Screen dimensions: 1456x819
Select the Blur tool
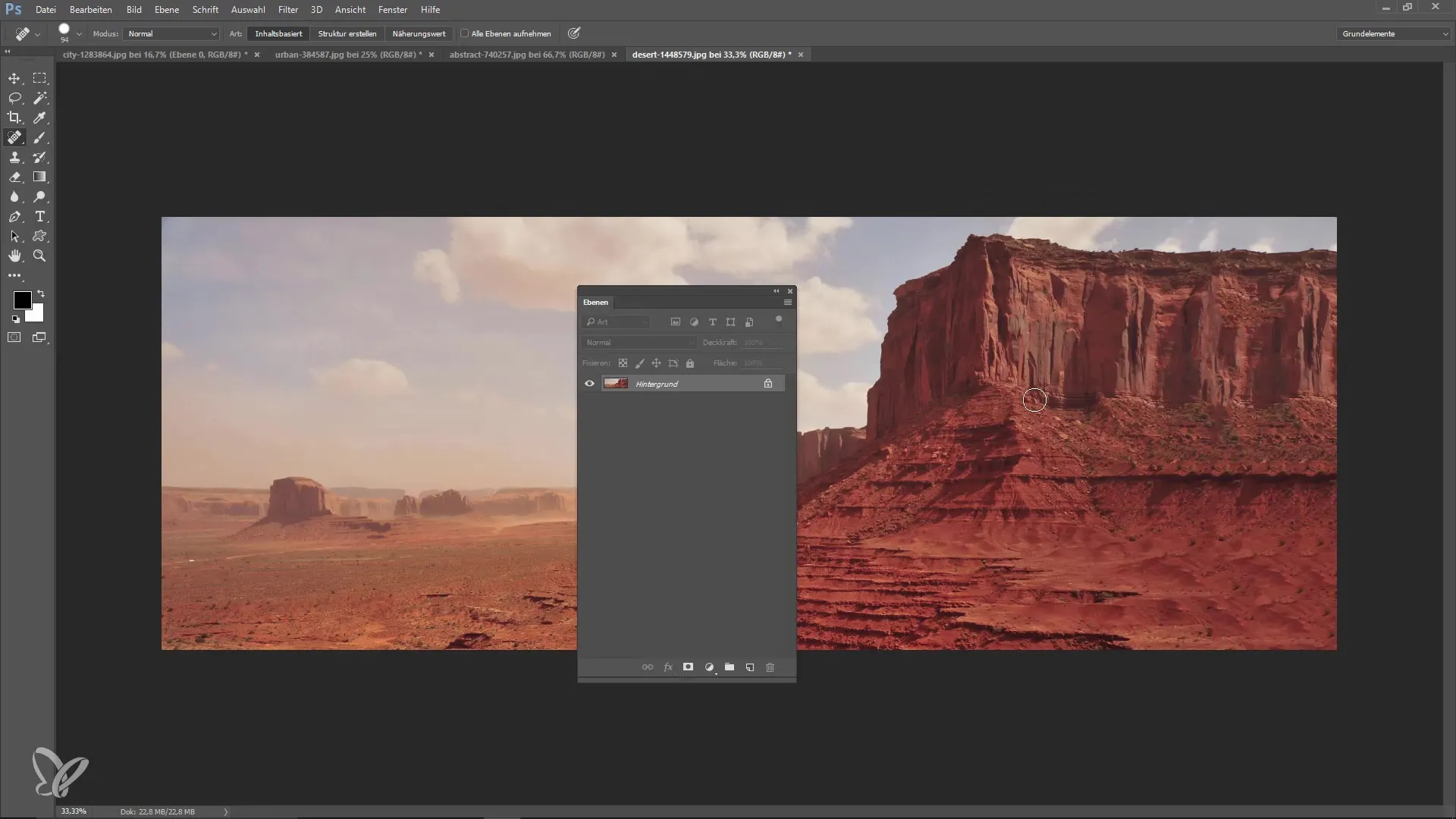tap(14, 196)
